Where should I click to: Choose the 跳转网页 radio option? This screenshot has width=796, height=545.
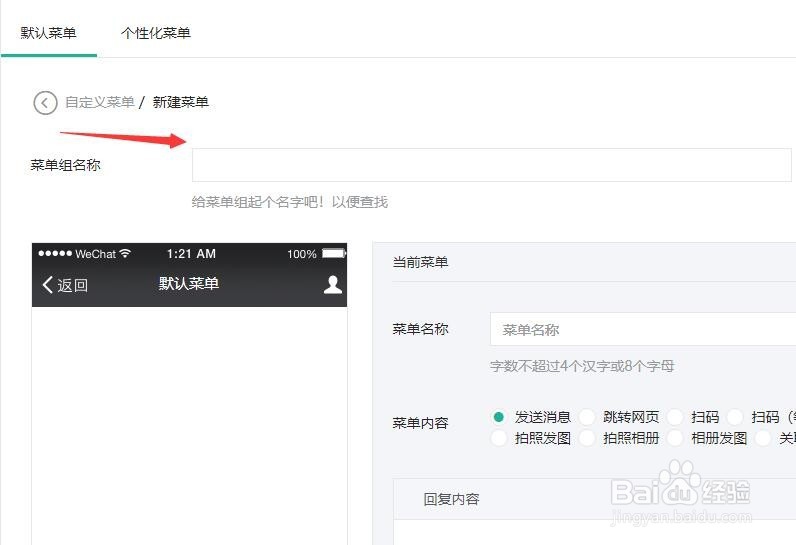pyautogui.click(x=587, y=417)
